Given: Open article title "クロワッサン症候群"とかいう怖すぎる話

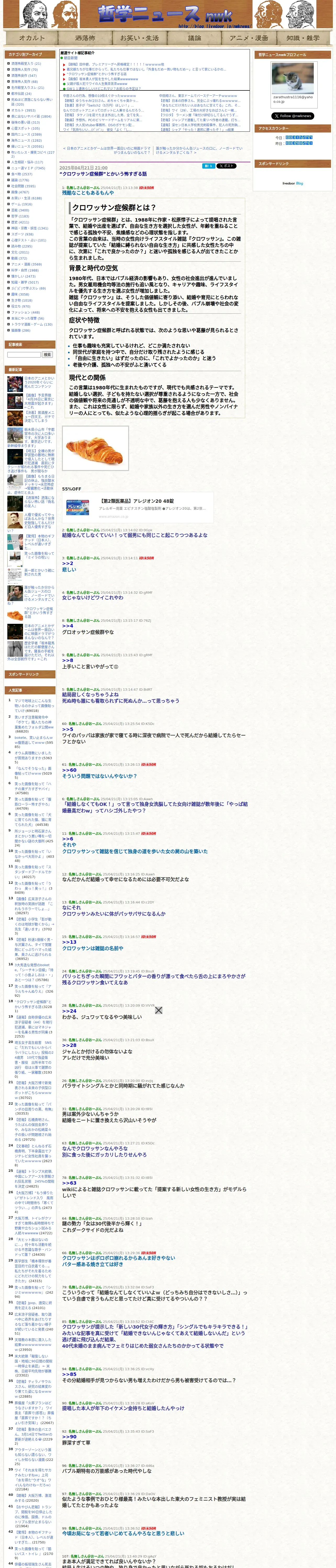Looking at the screenshot, I should click(103, 174).
